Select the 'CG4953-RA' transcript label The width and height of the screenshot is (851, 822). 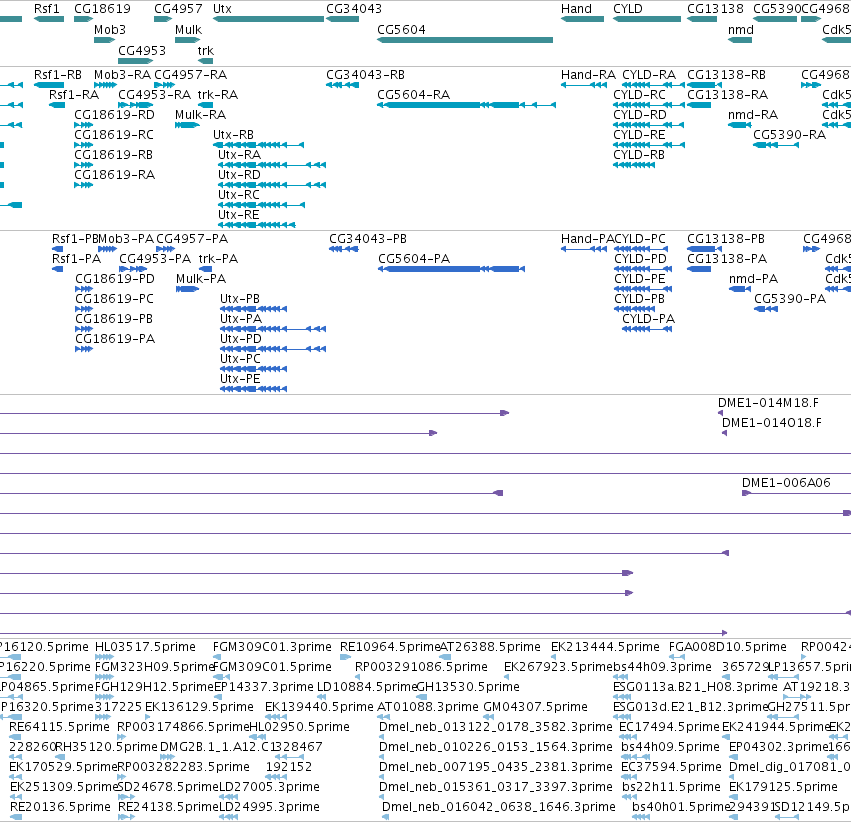pos(155,95)
